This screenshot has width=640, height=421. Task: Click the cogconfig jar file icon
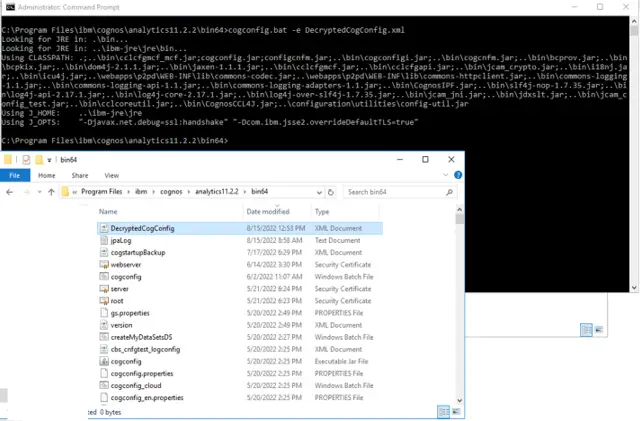[104, 361]
